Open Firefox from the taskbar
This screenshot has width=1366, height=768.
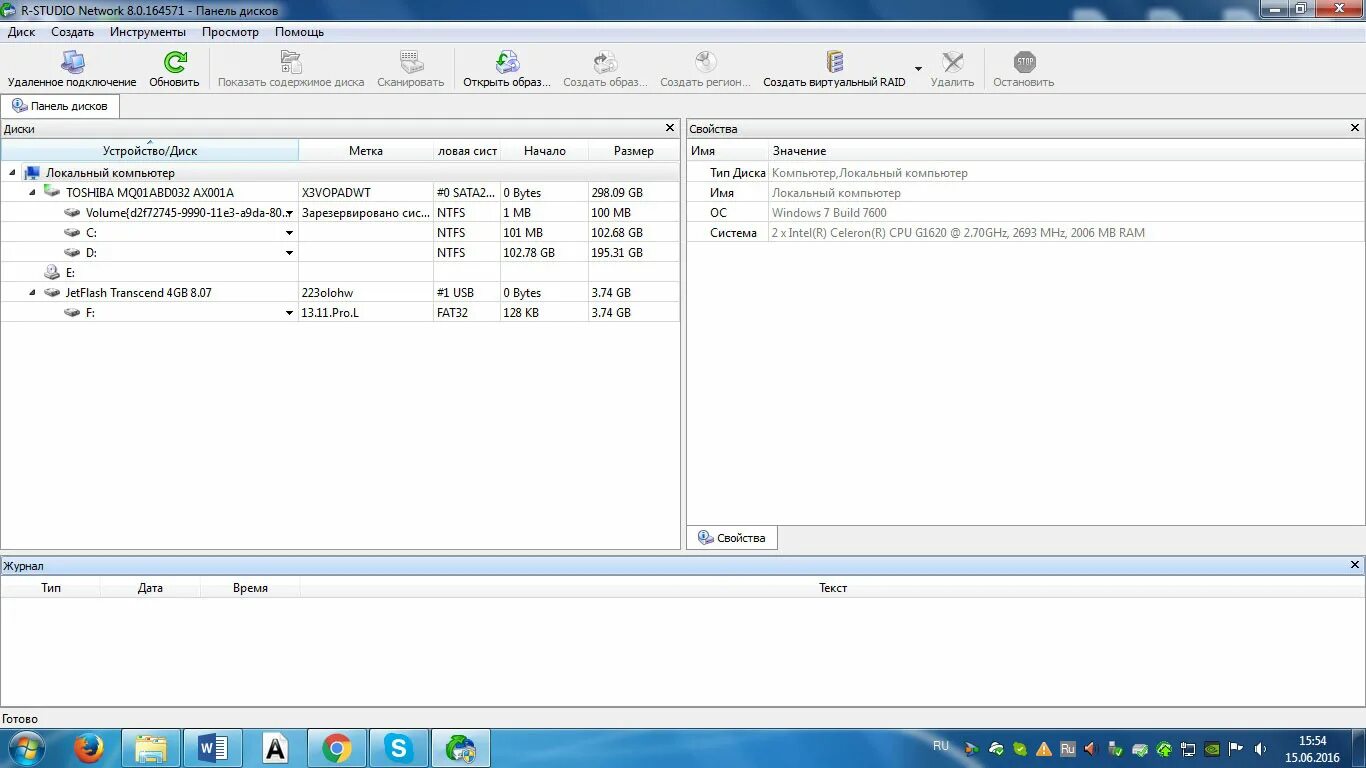click(89, 748)
